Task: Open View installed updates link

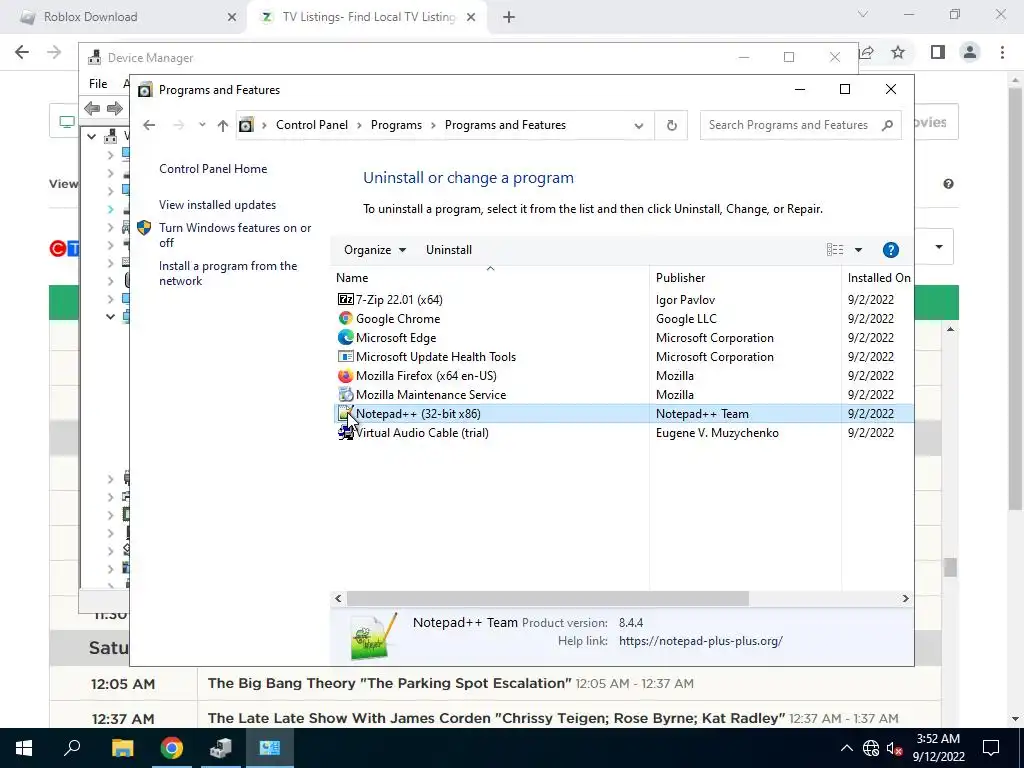Action: [x=217, y=204]
